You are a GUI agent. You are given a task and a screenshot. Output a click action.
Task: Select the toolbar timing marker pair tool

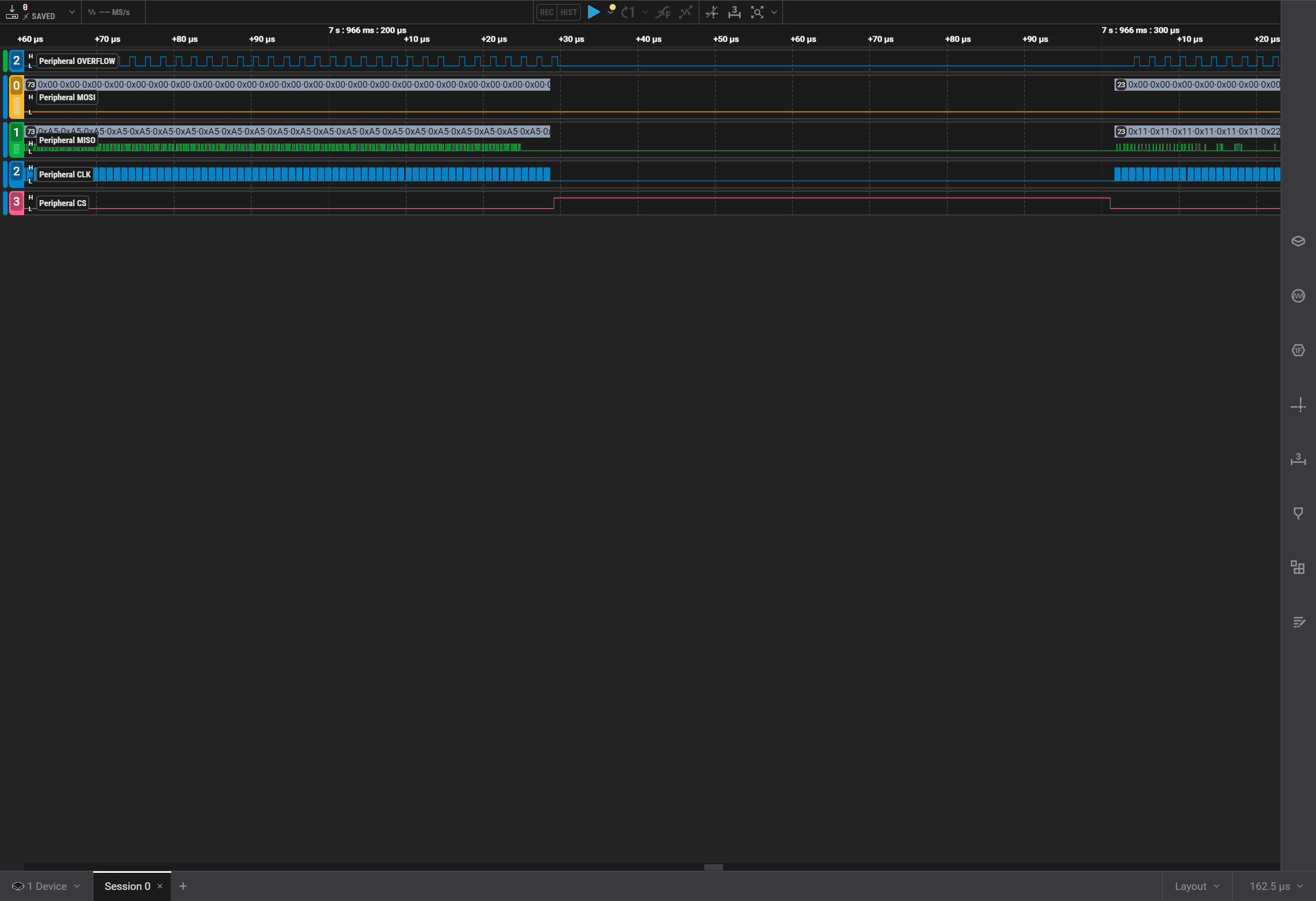[712, 12]
